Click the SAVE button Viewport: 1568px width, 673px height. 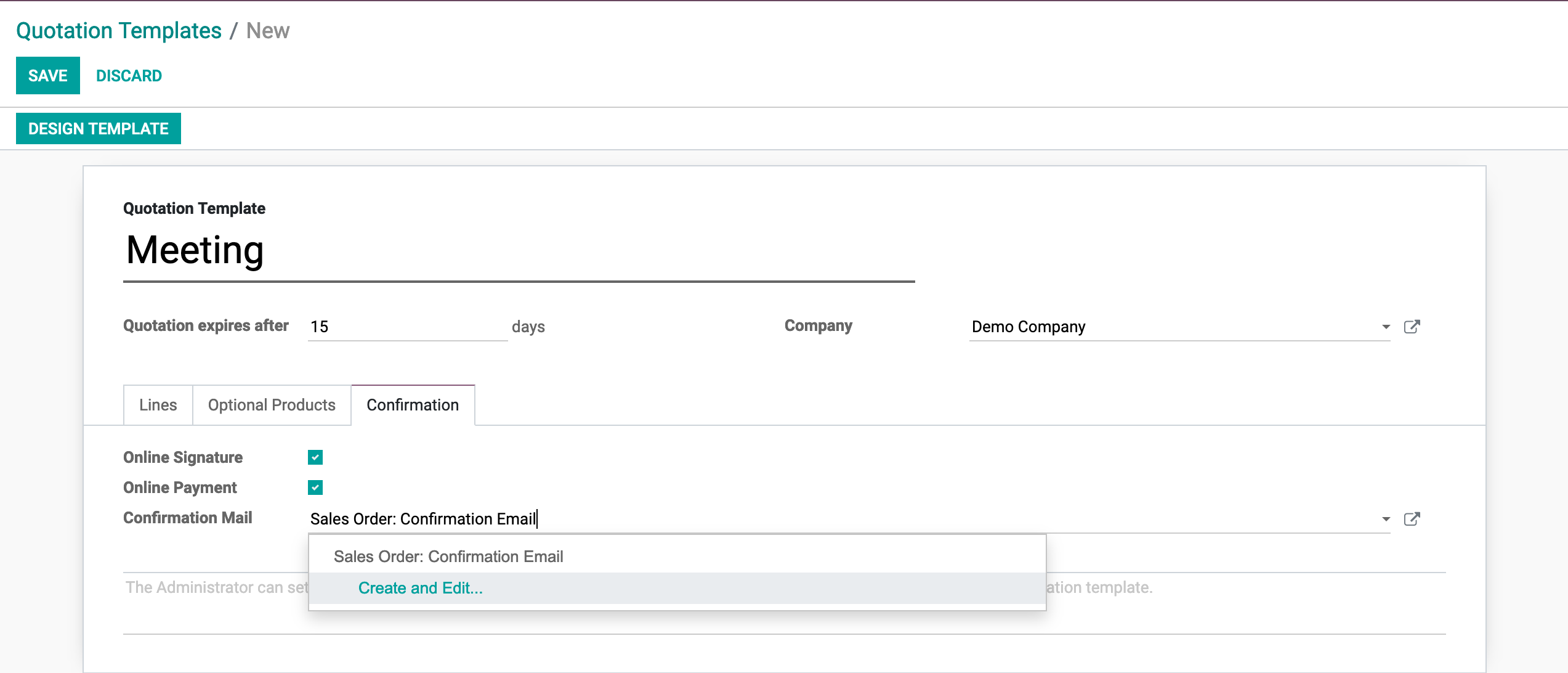[48, 76]
